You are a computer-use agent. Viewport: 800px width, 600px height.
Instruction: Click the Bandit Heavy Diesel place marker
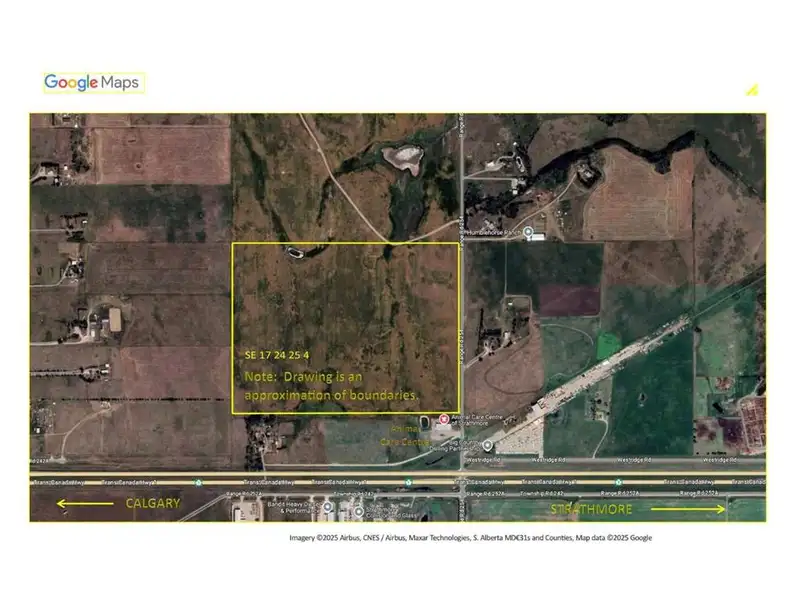(326, 507)
